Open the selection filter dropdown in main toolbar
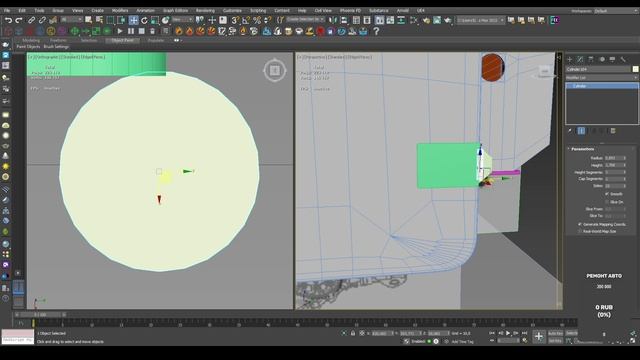This screenshot has height=360, width=640. 71,20
